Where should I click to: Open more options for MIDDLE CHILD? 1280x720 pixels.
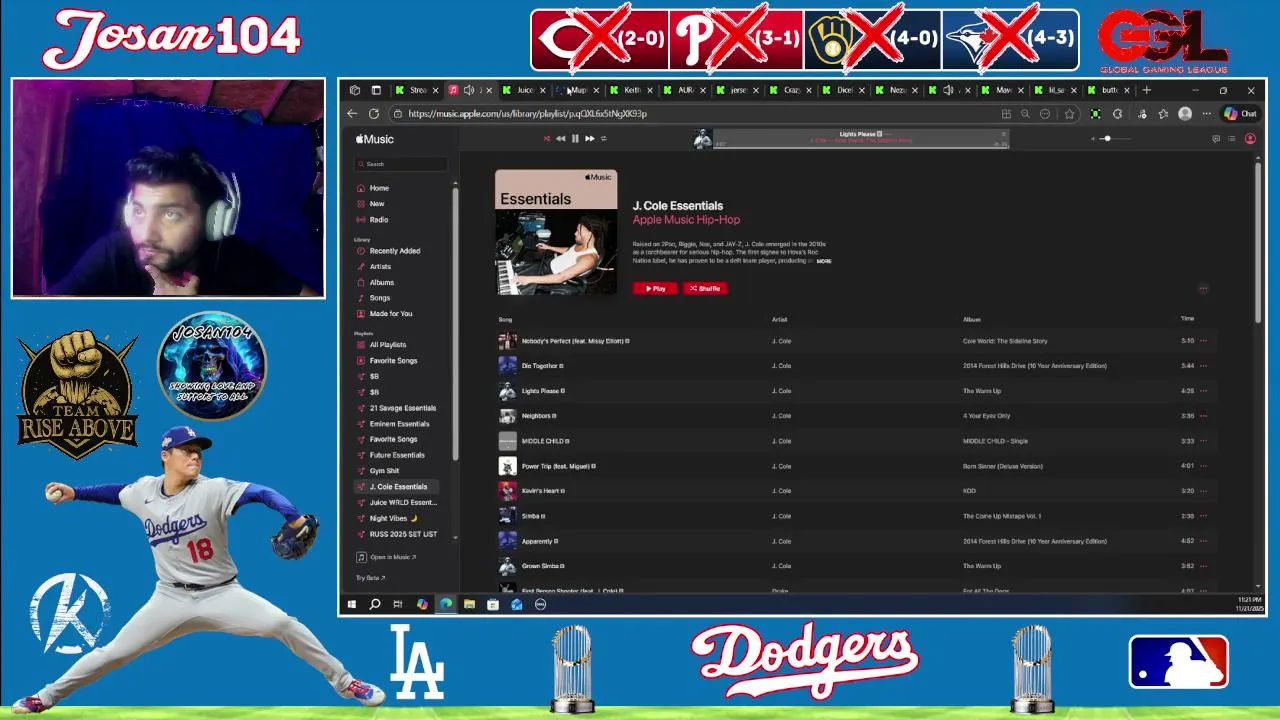1203,441
